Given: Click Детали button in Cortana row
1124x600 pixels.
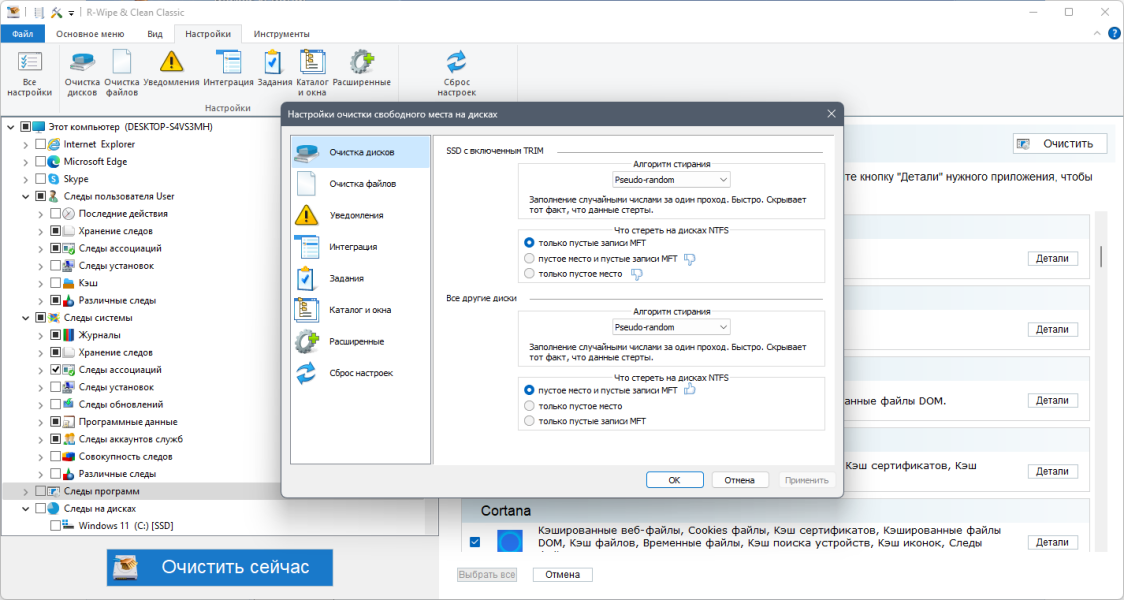Looking at the screenshot, I should [1052, 543].
